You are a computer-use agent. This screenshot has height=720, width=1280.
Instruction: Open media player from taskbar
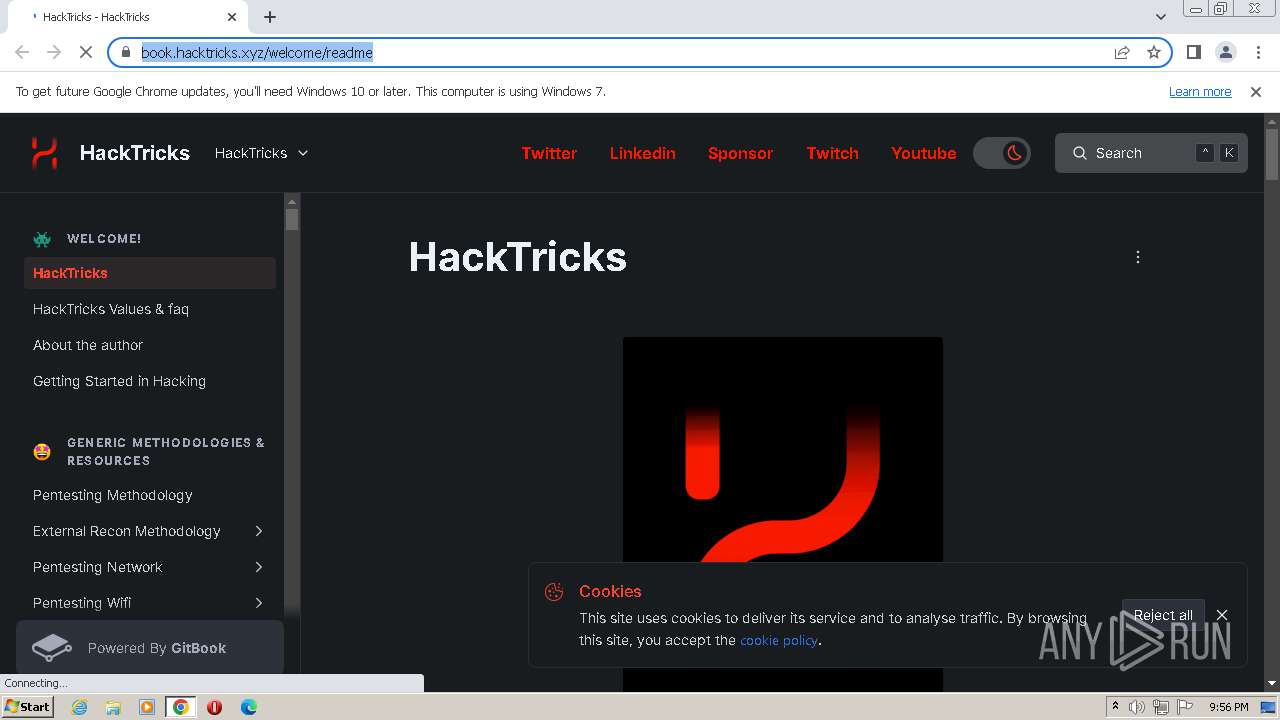(147, 707)
